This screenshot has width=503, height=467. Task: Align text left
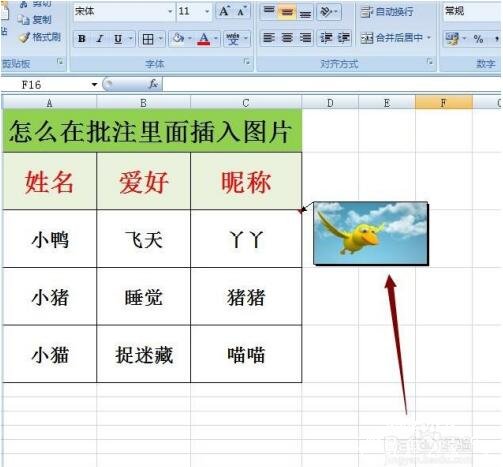(269, 38)
